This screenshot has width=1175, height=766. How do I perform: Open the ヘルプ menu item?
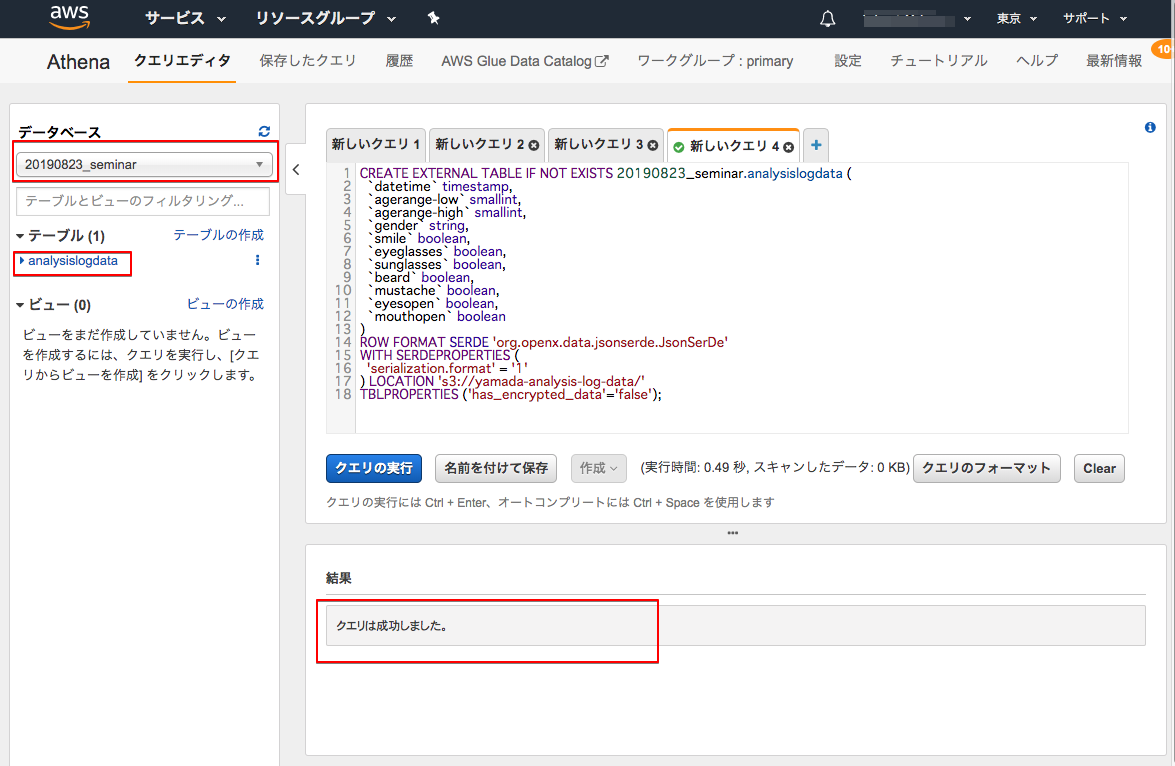point(1037,61)
